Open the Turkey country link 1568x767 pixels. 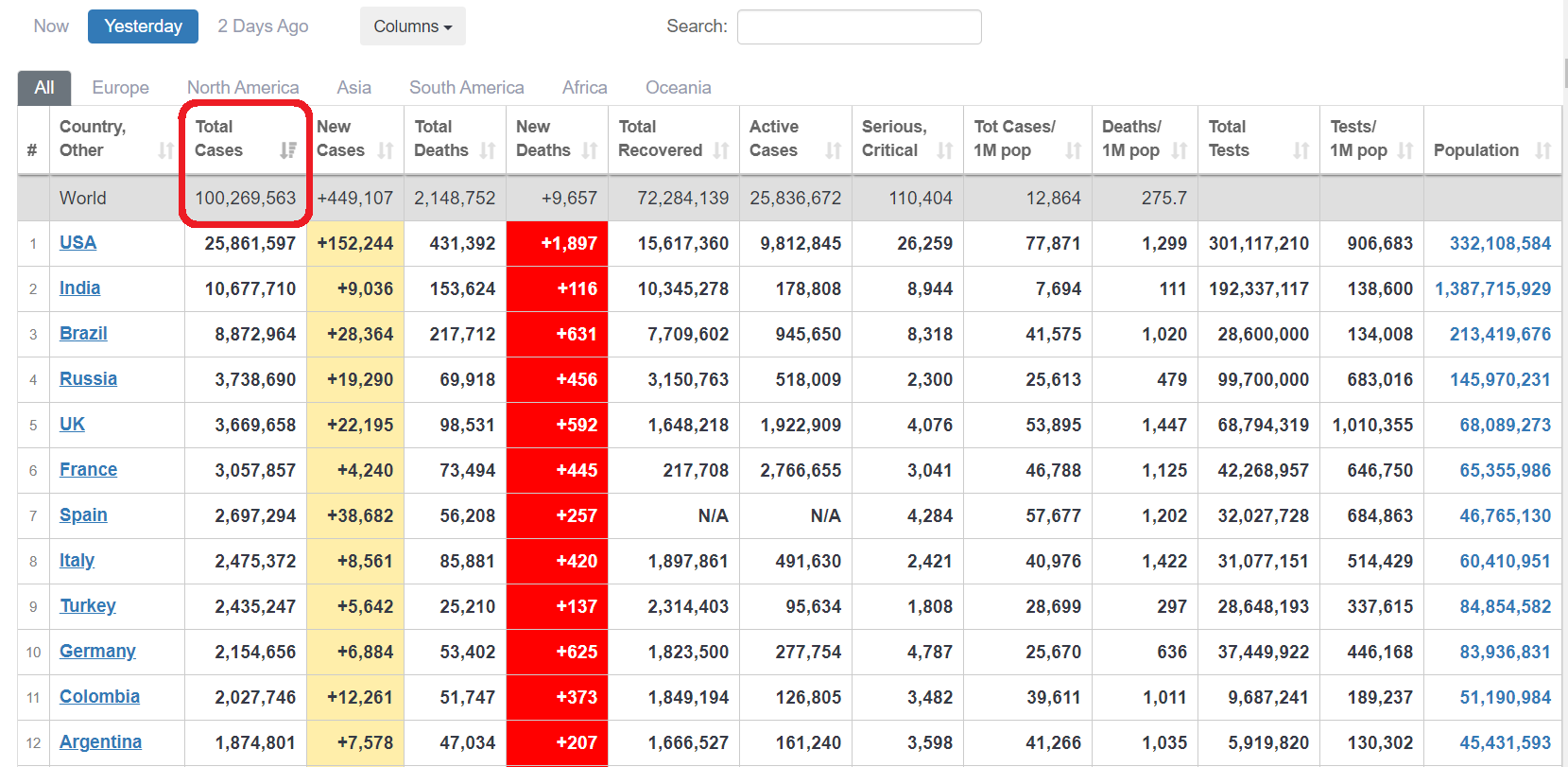88,606
